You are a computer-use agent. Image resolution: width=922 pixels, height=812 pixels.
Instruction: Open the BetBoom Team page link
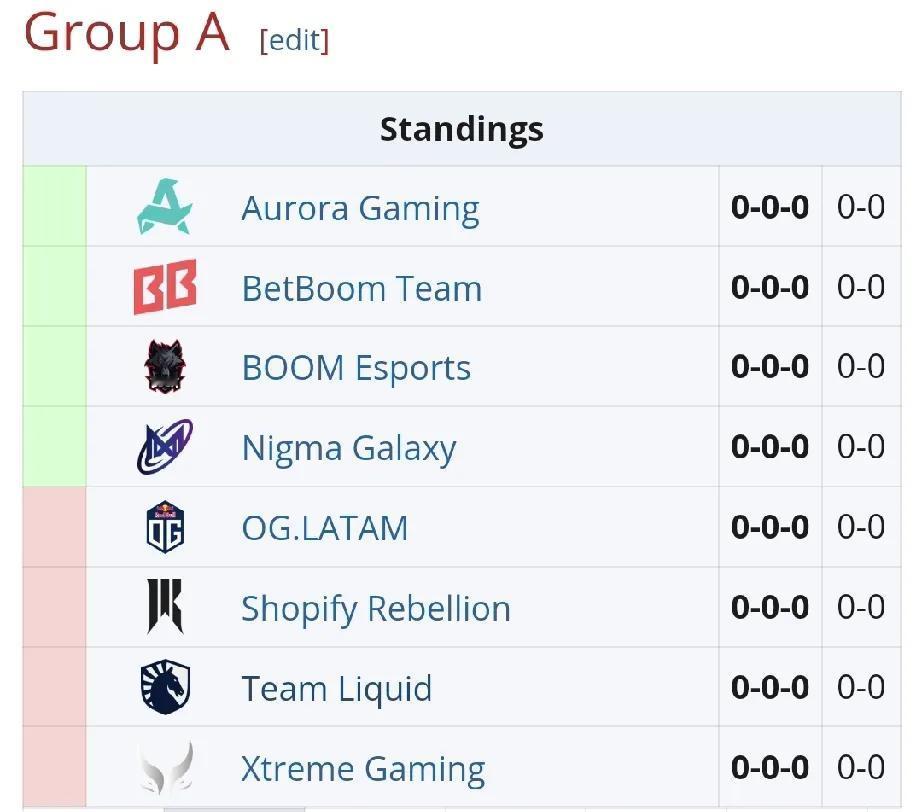362,288
